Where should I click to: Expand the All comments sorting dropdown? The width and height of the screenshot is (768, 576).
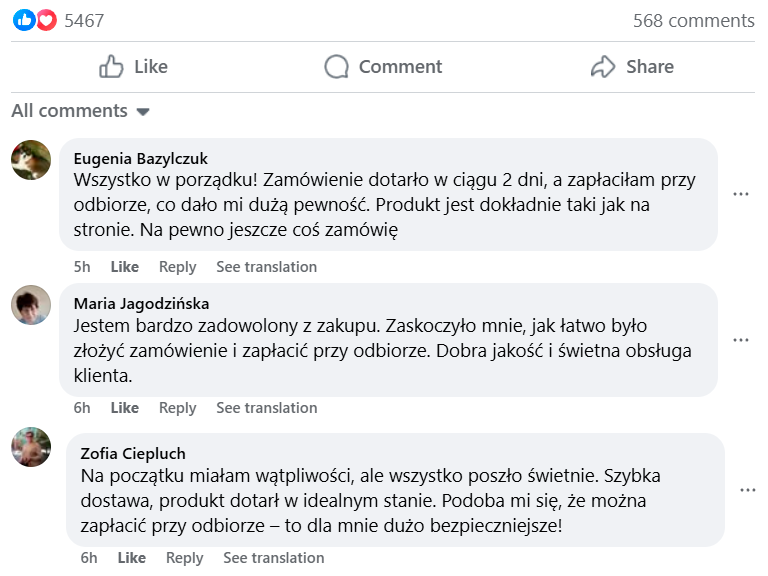pyautogui.click(x=142, y=111)
